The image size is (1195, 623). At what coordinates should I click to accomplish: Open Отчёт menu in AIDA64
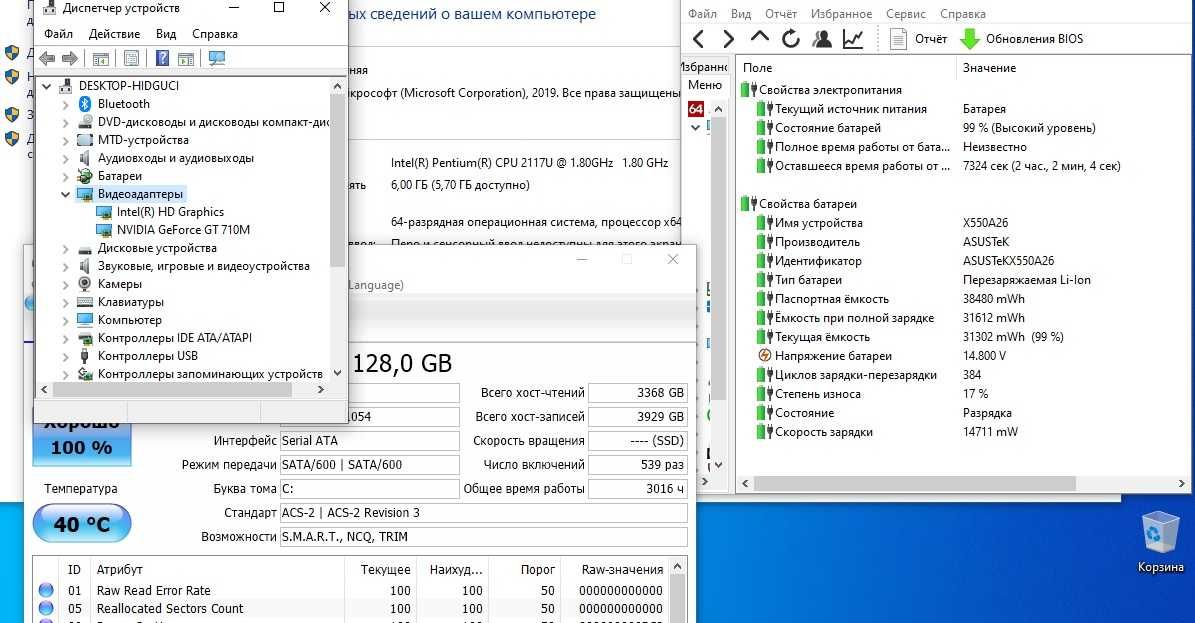tap(781, 14)
